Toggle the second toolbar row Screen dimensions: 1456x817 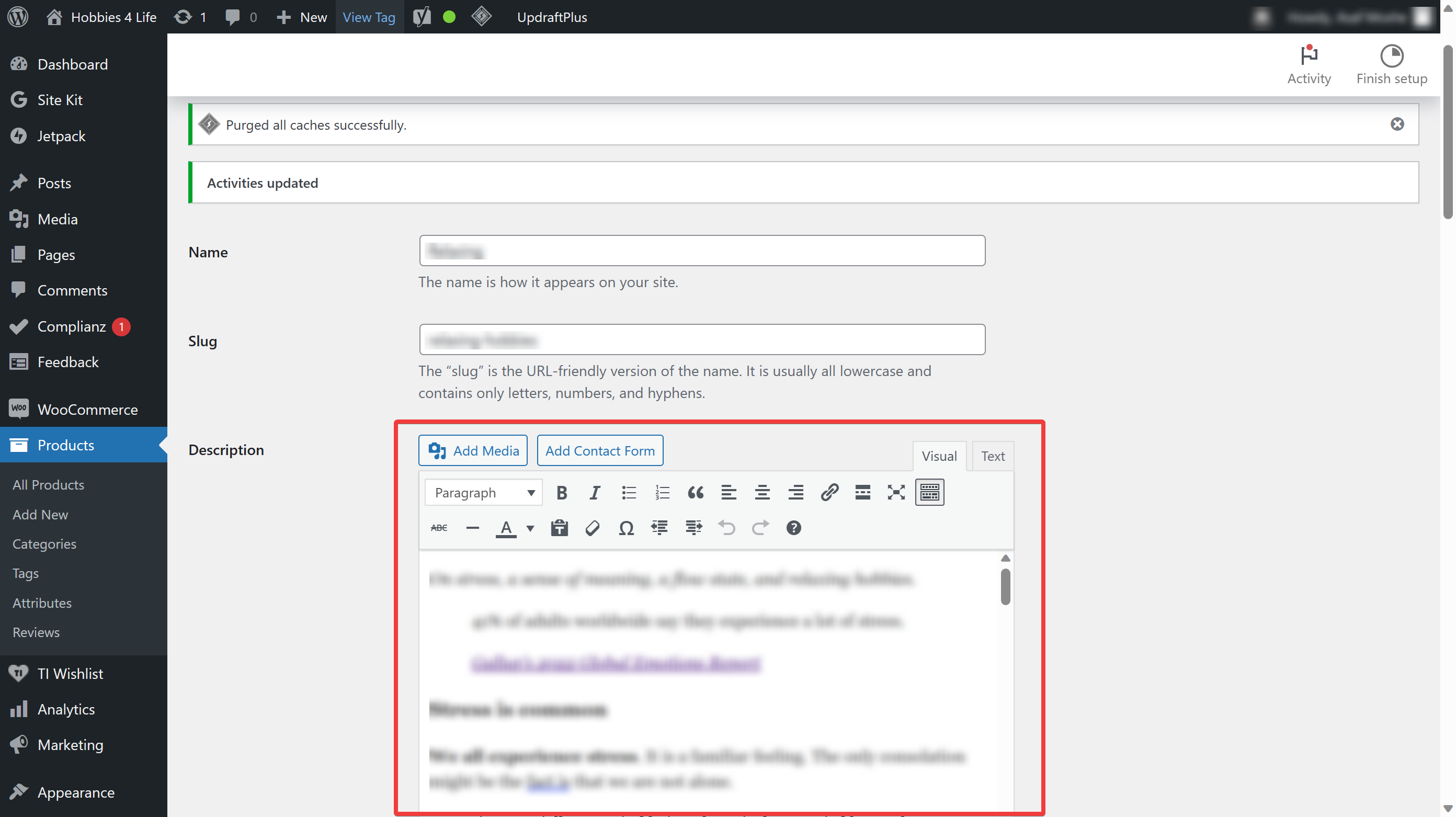click(x=929, y=493)
